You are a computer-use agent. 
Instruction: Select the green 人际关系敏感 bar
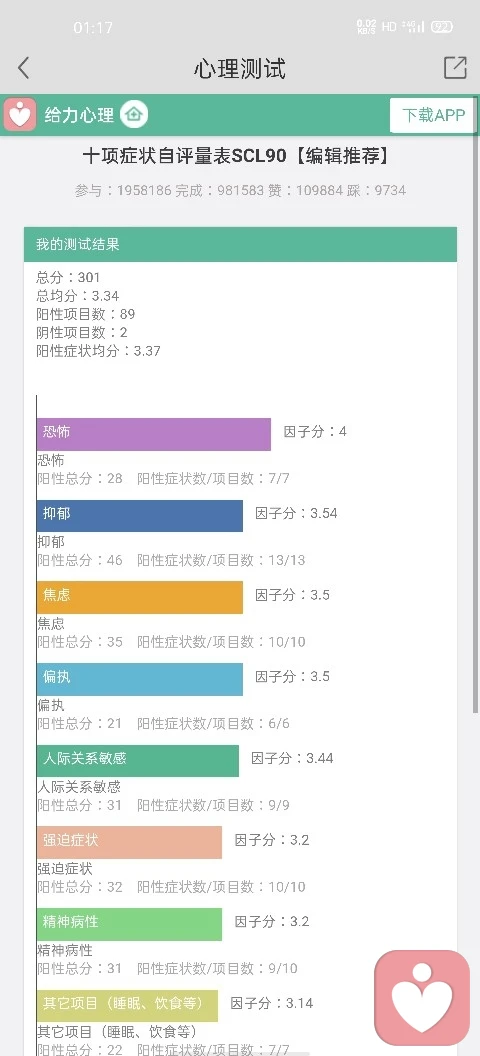pyautogui.click(x=138, y=760)
